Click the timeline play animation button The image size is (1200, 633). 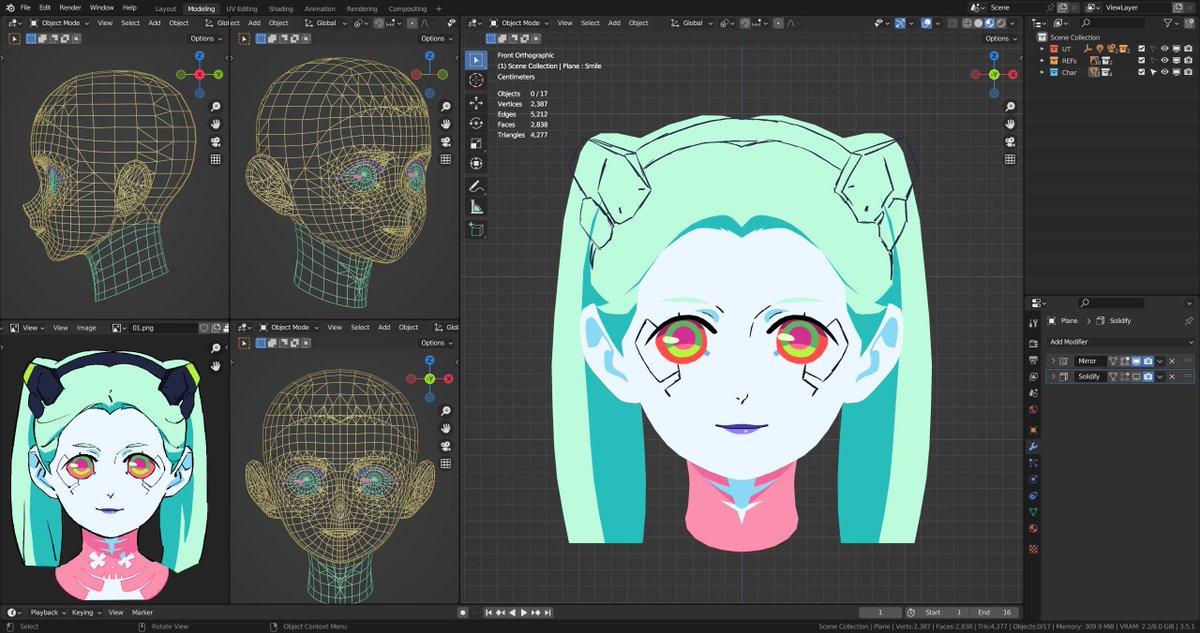click(x=524, y=612)
